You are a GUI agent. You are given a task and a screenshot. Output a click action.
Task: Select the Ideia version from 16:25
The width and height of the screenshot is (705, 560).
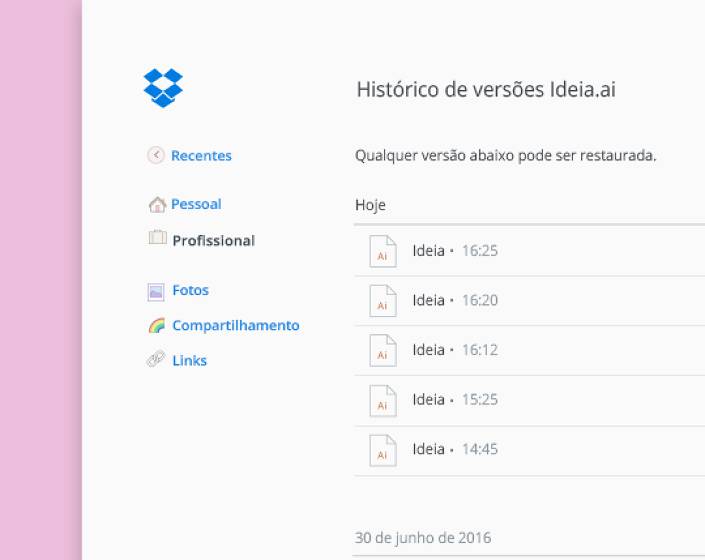pyautogui.click(x=529, y=251)
